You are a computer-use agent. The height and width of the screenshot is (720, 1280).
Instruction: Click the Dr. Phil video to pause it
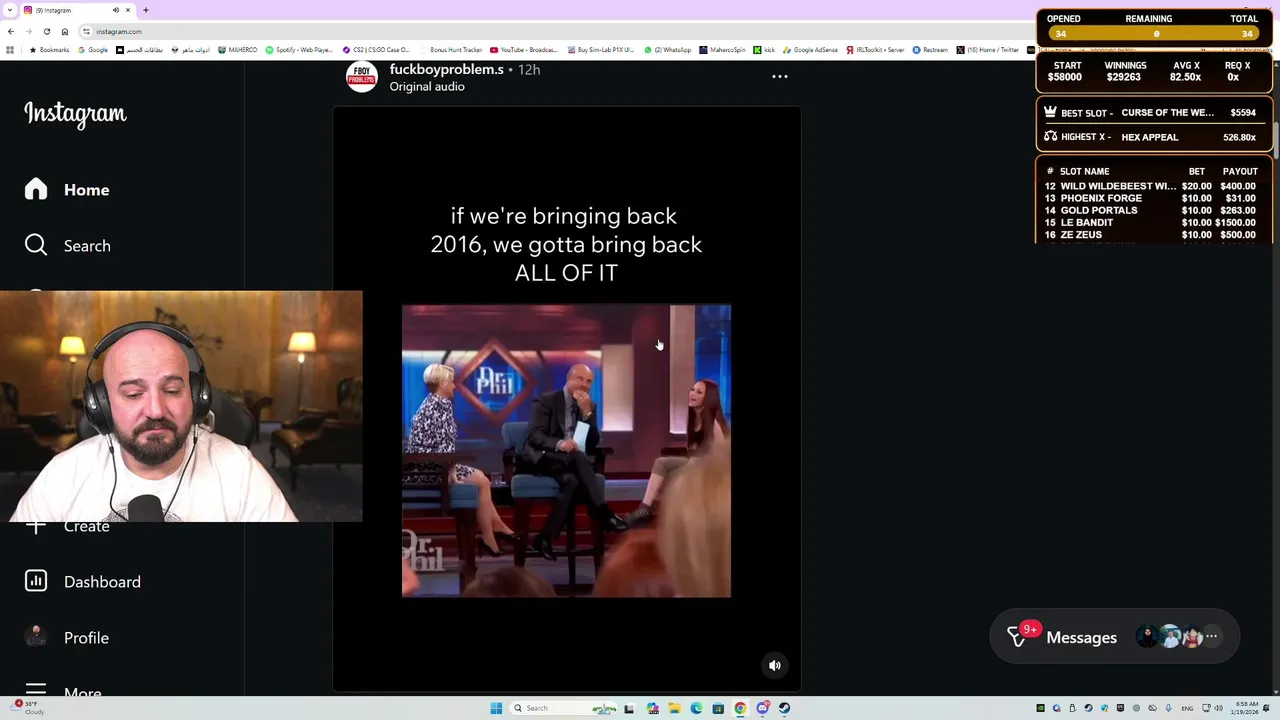[x=566, y=451]
